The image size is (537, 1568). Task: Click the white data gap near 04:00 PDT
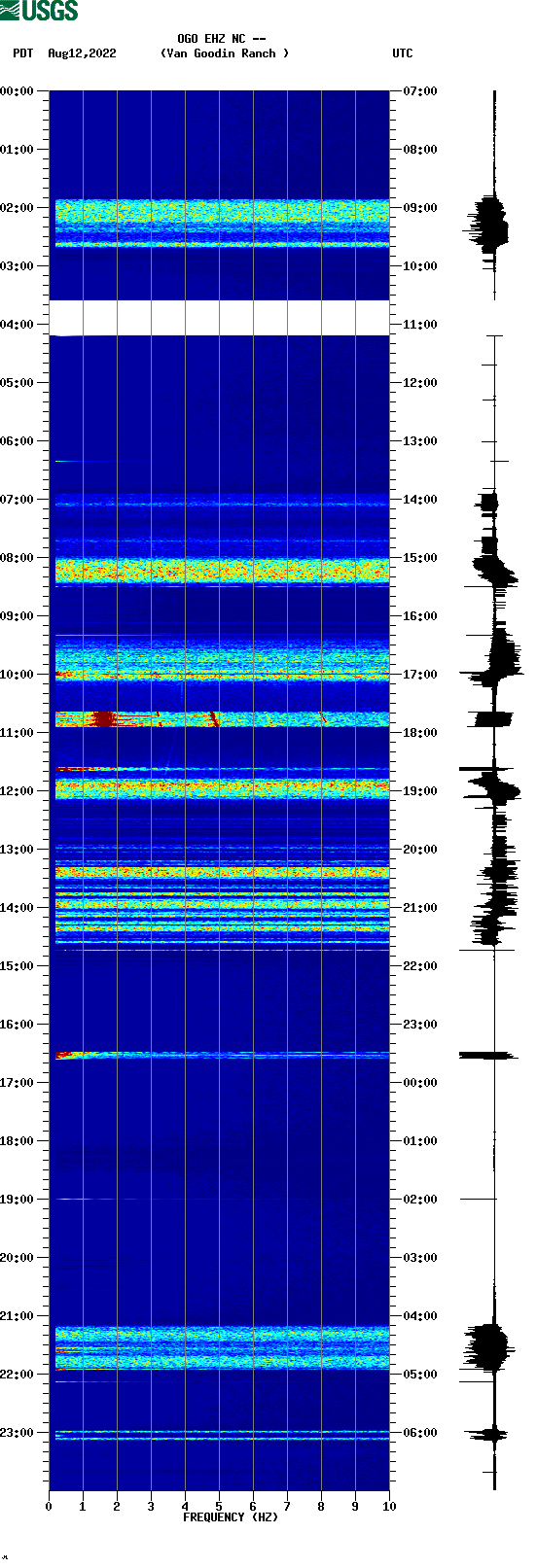pos(219,318)
